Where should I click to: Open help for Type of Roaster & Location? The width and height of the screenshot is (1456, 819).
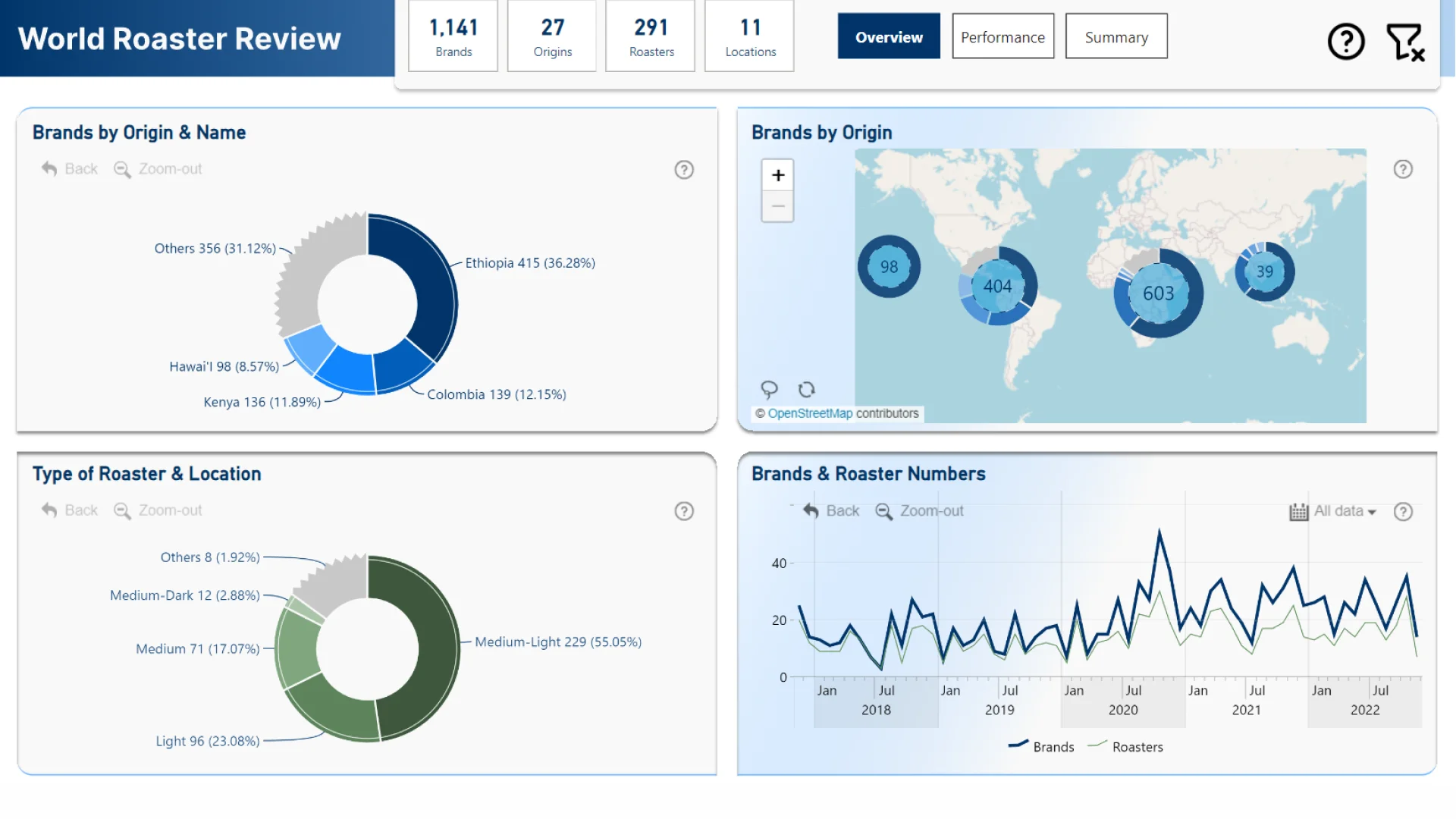click(x=684, y=511)
